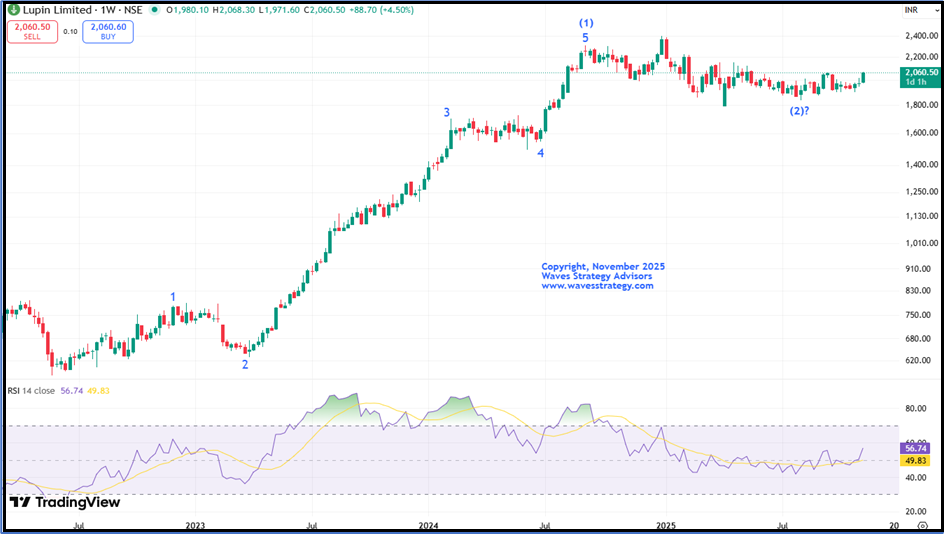Click the close value C2,060.50
This screenshot has width=944, height=534.
[326, 10]
